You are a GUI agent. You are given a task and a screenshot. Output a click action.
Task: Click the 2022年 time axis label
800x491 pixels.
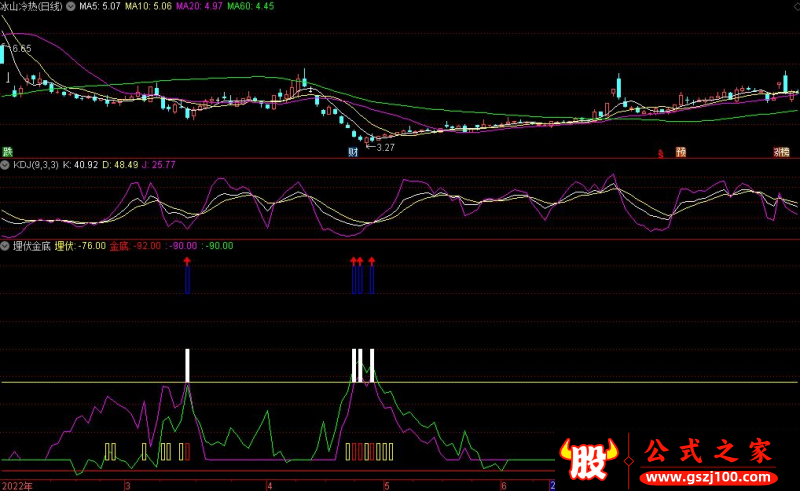tap(17, 486)
